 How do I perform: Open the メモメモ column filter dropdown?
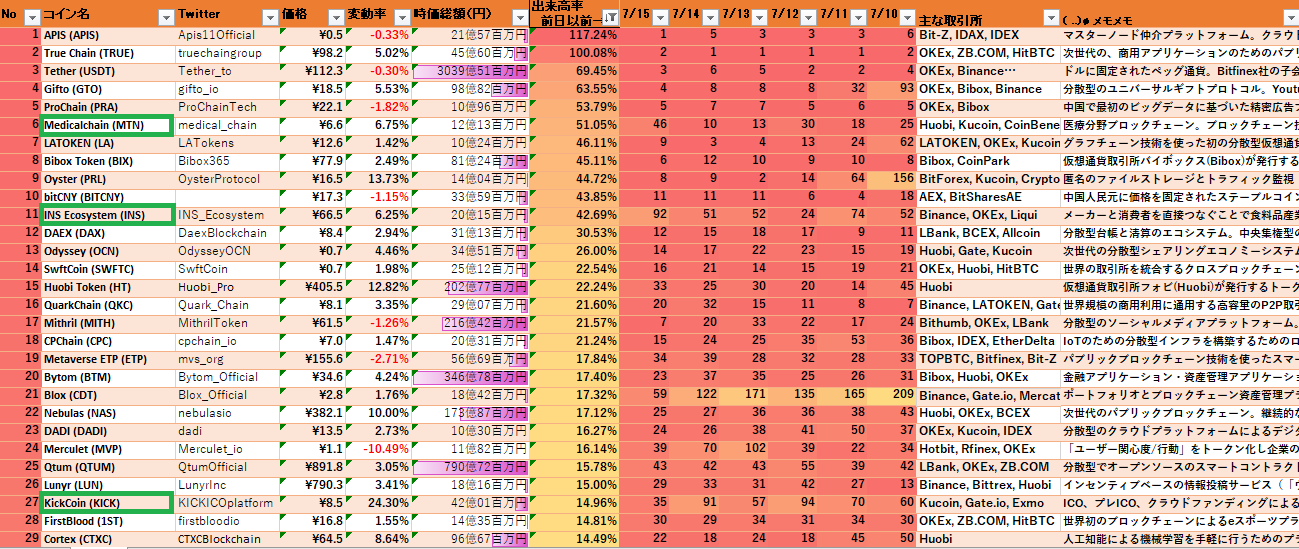click(x=1290, y=17)
